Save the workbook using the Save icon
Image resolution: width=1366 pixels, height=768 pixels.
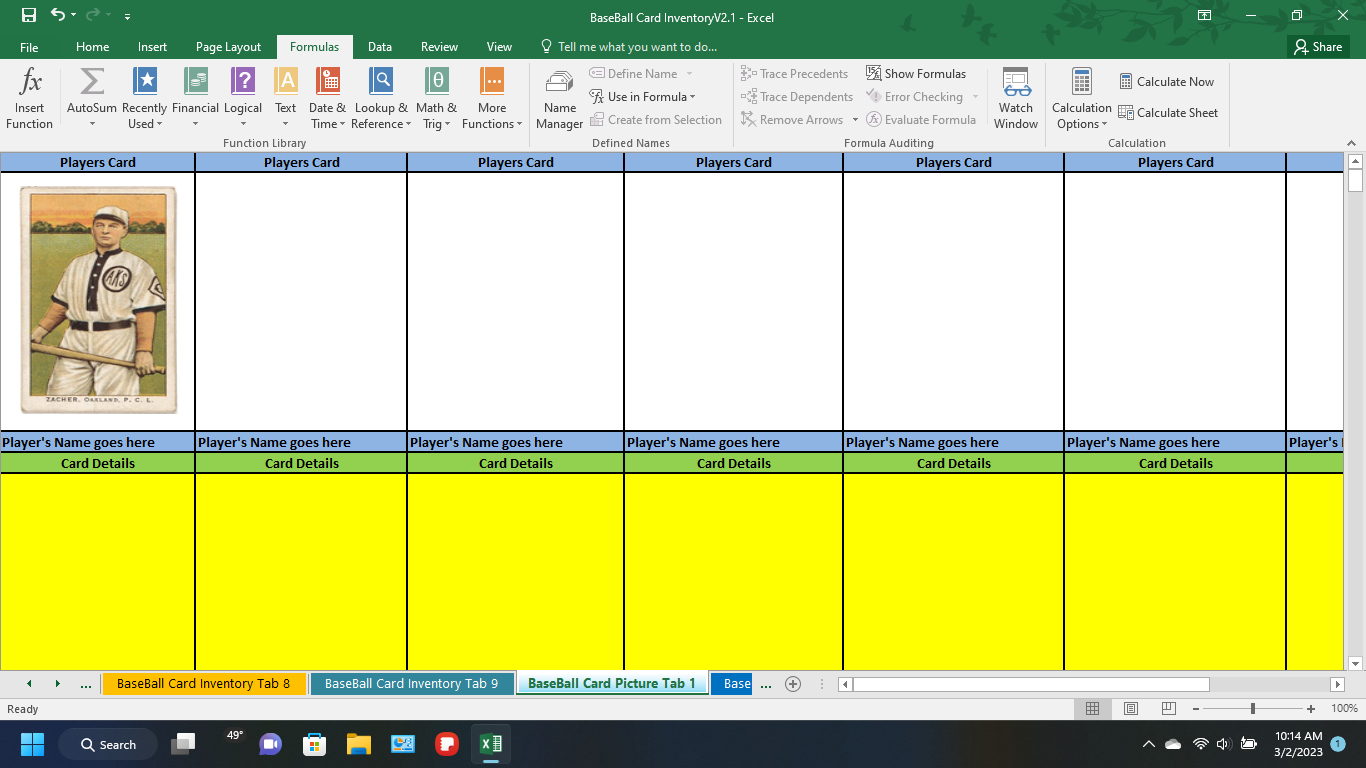point(28,16)
